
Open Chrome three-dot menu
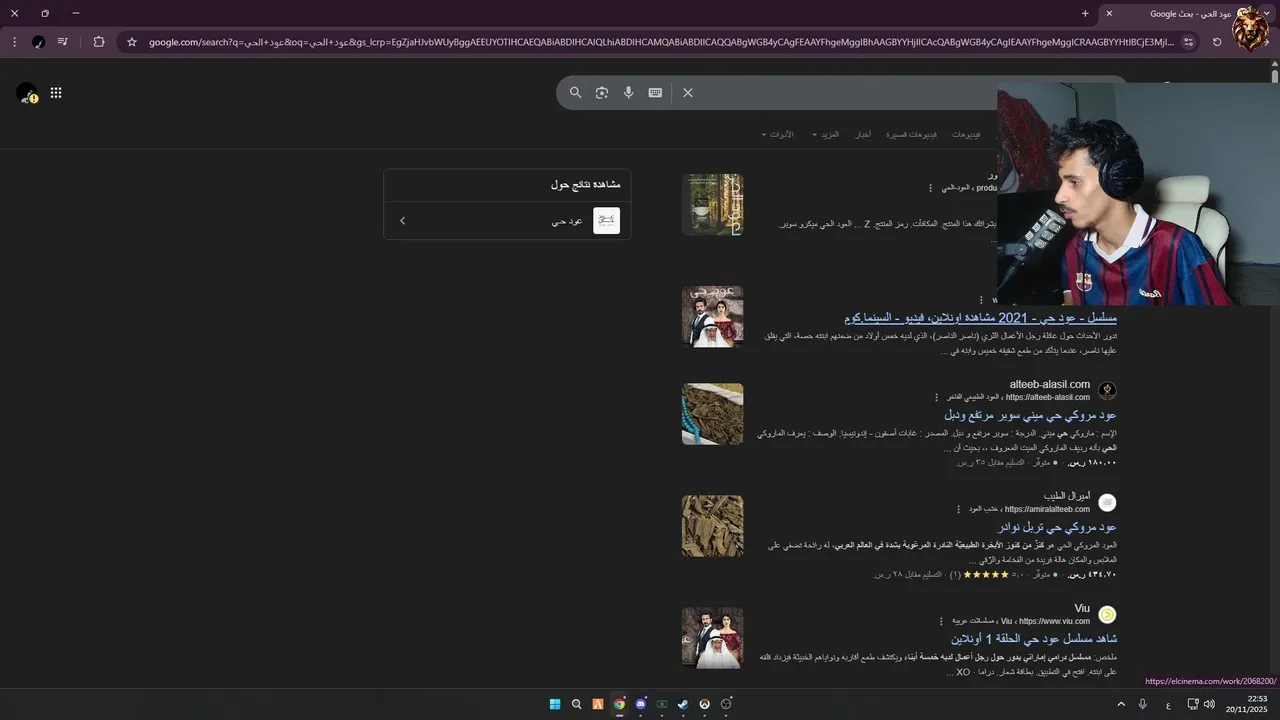pyautogui.click(x=14, y=42)
